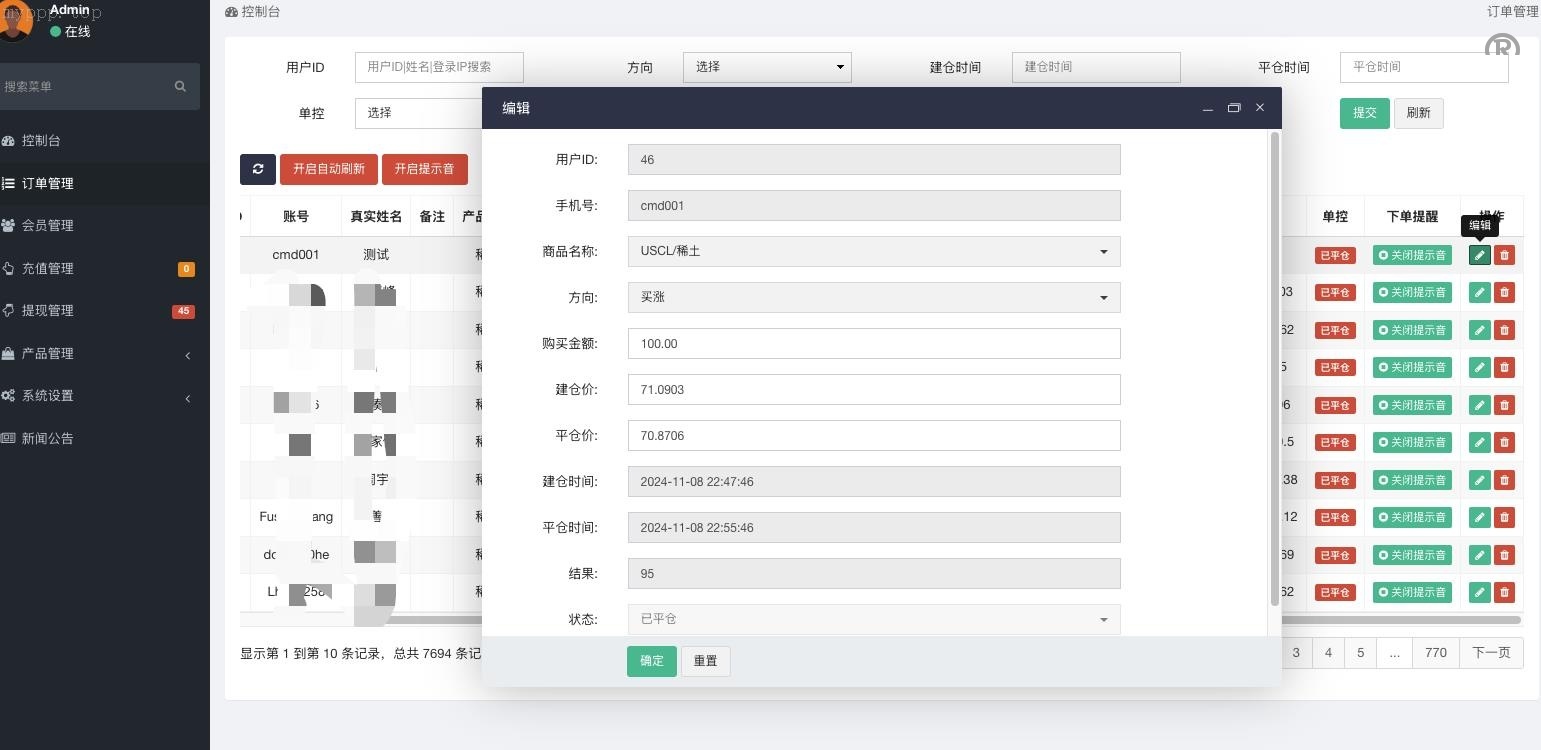Screen dimensions: 1541x750
Task: Expand the 产品管理 sidebar menu
Action: click(100, 354)
